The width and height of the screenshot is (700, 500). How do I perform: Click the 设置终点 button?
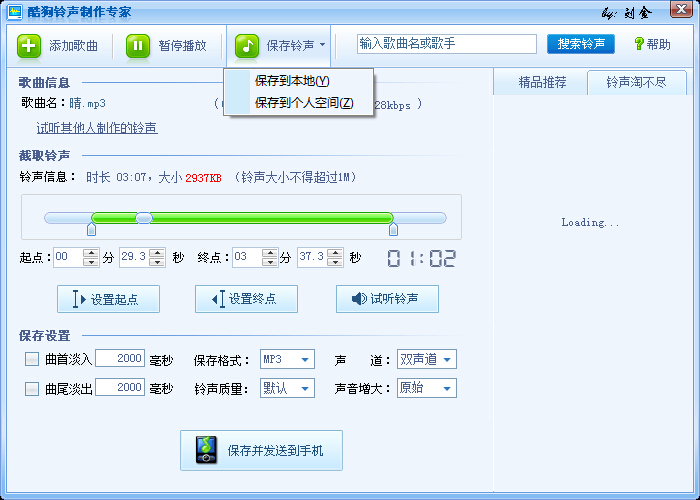coord(246,299)
